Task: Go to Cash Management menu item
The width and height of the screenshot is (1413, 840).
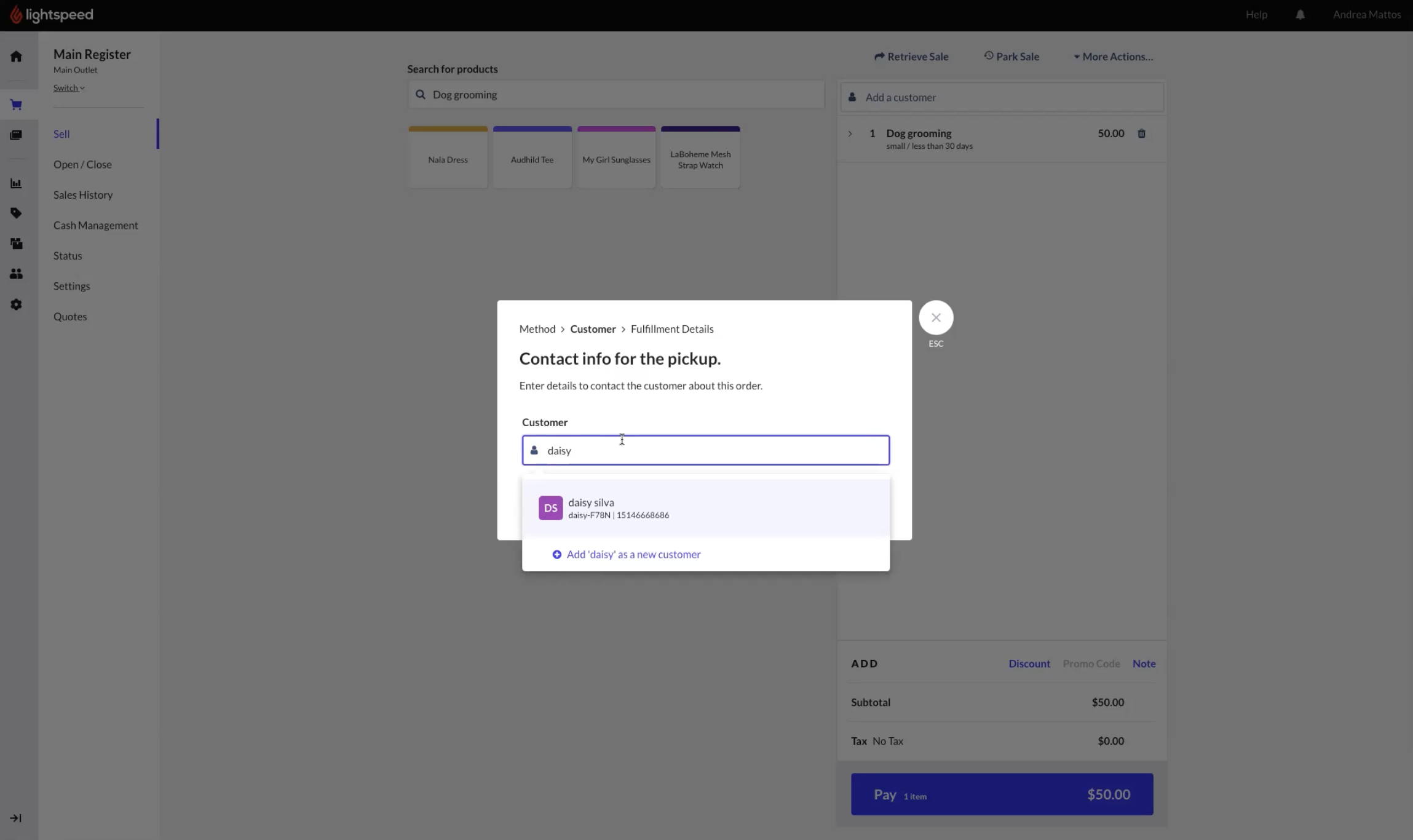Action: (95, 225)
